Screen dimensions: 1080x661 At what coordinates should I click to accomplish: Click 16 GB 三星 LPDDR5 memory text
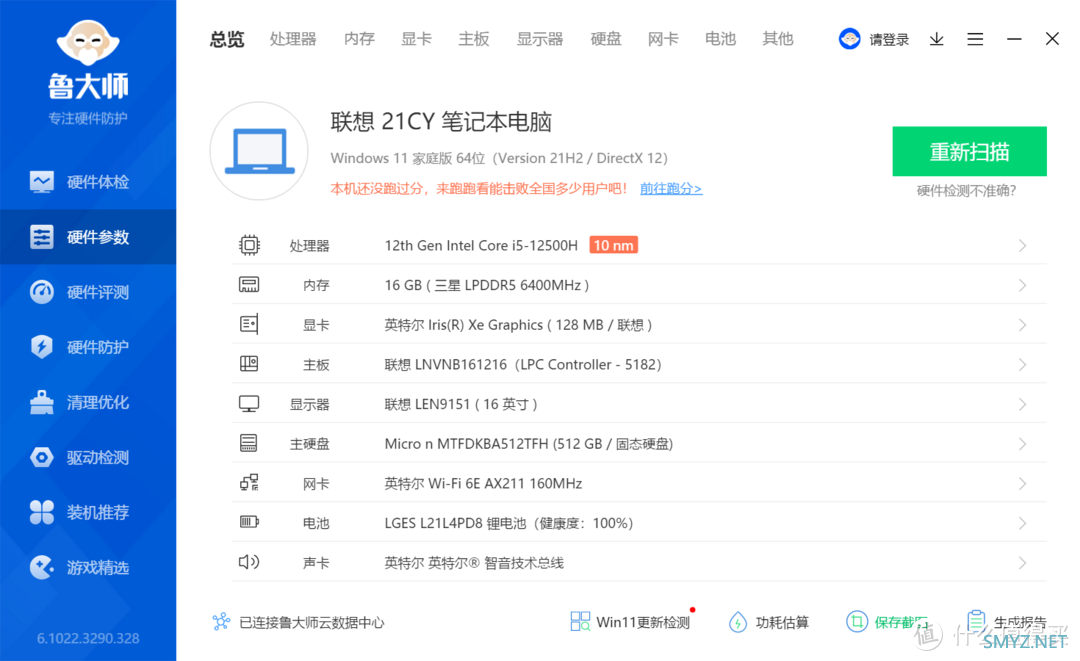tap(486, 285)
